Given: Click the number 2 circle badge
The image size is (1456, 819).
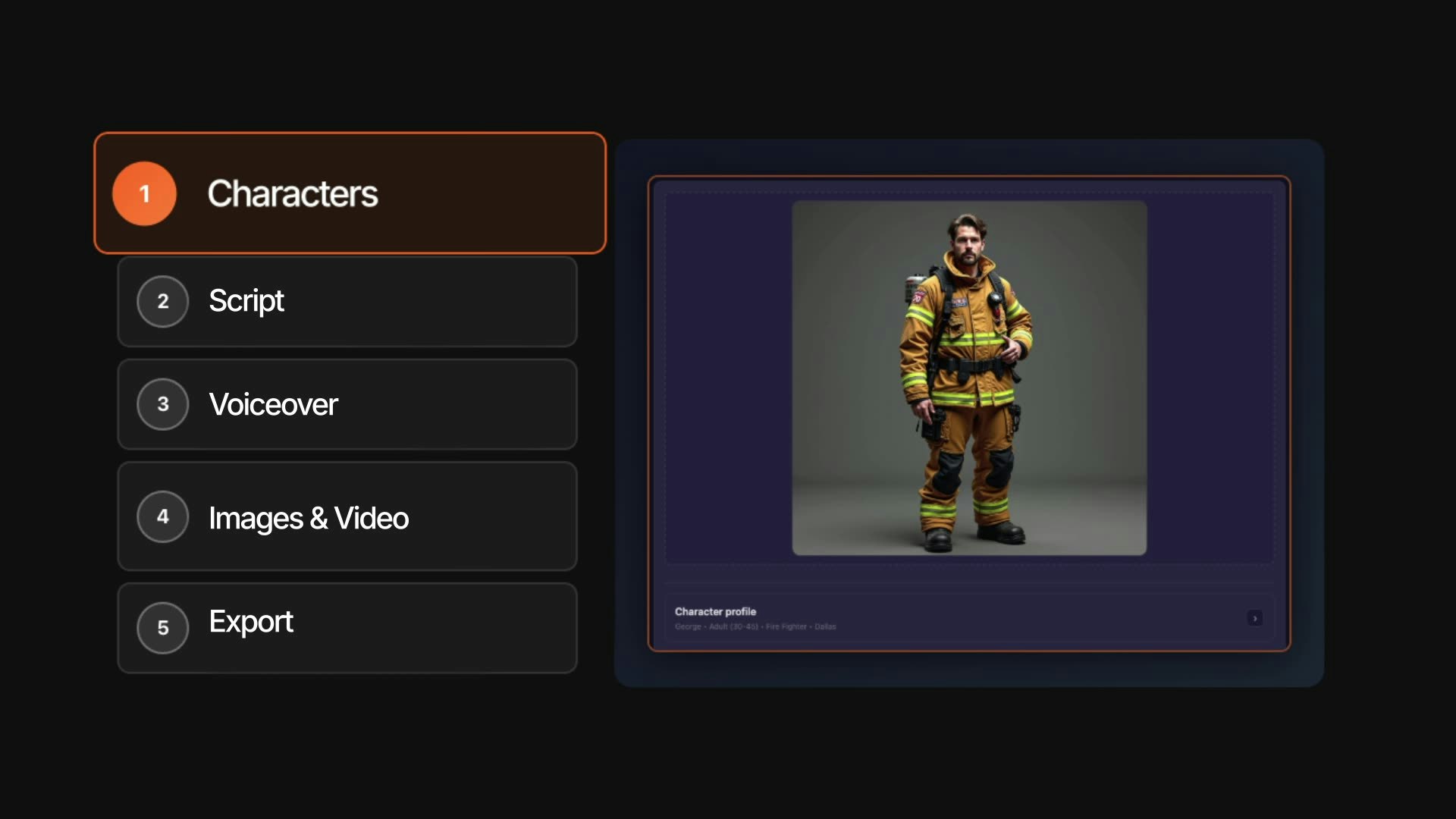Looking at the screenshot, I should pos(162,301).
